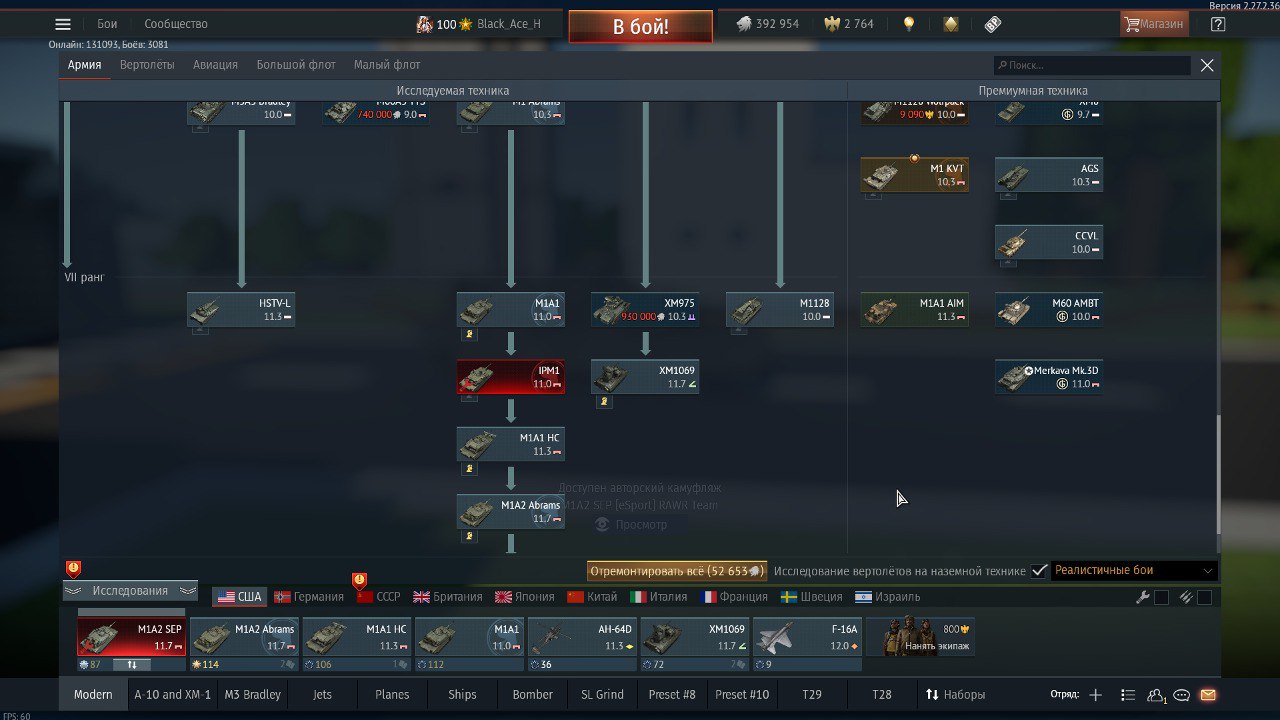This screenshot has width=1280, height=720.
Task: Select the Германия nation tab
Action: pyautogui.click(x=309, y=597)
